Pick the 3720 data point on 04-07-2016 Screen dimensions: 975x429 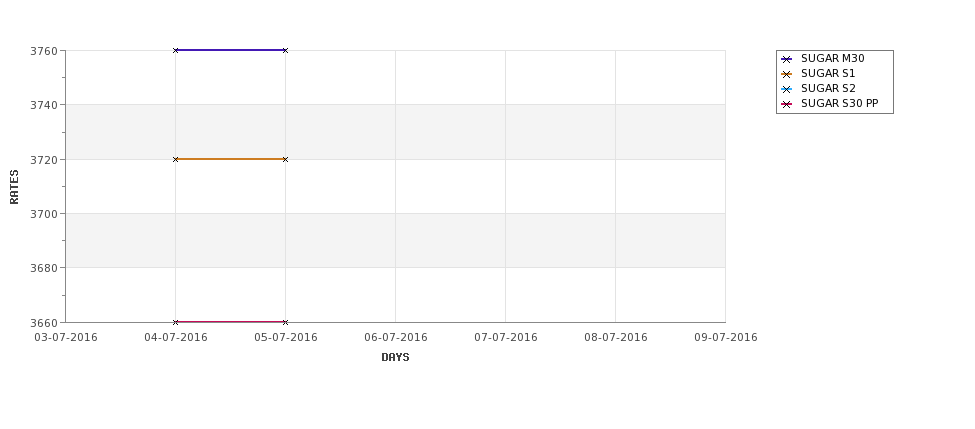176,159
